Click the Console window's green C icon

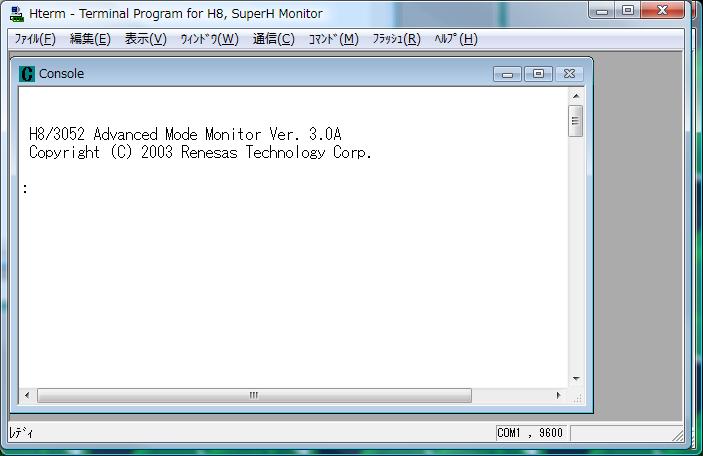click(27, 74)
